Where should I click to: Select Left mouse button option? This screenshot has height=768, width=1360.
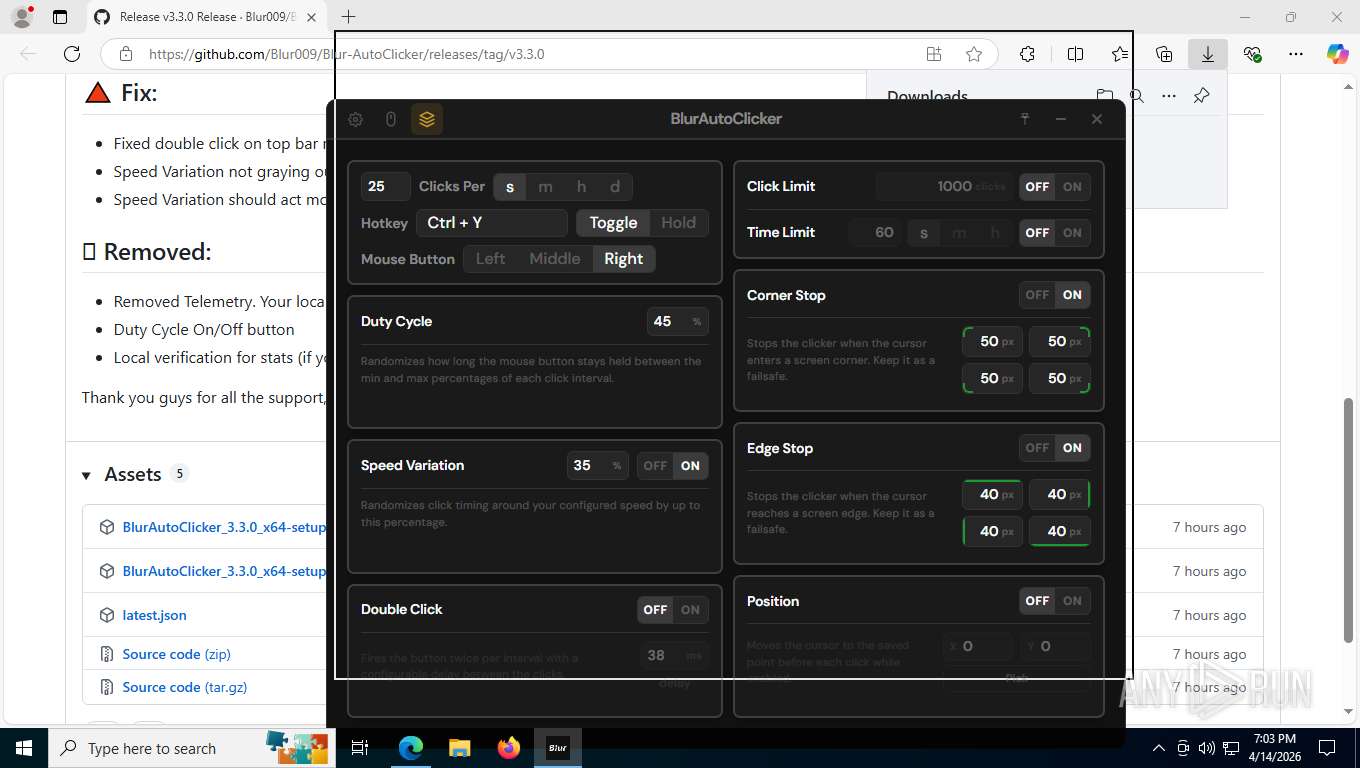(490, 259)
